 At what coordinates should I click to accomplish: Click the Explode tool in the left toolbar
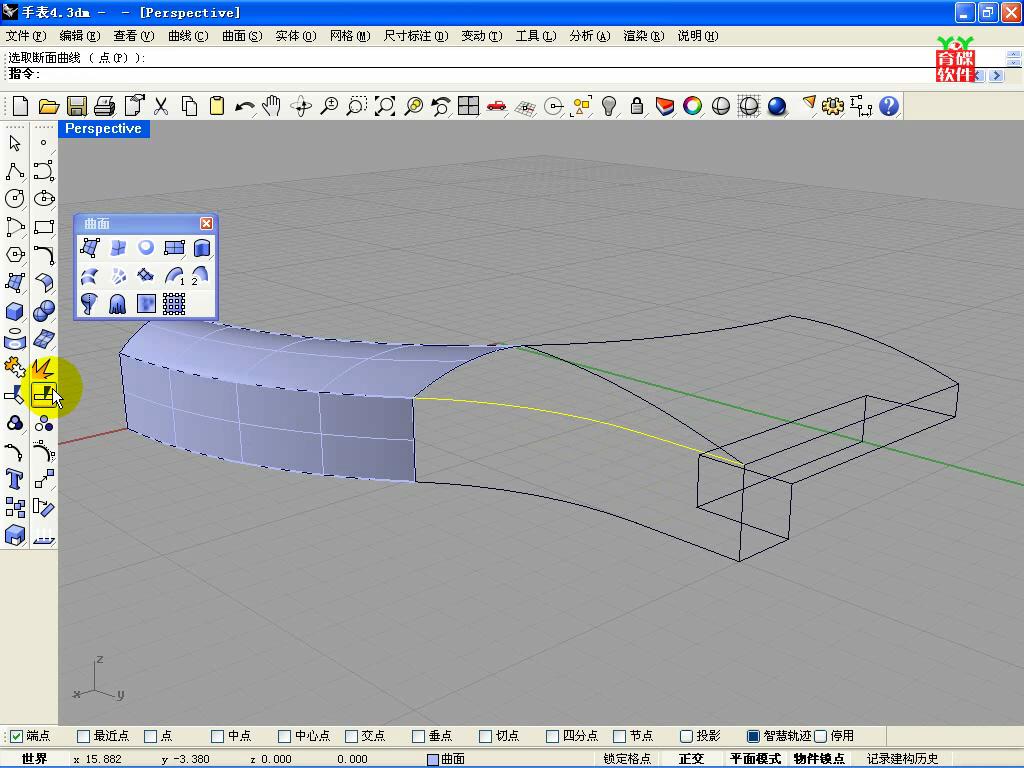pyautogui.click(x=44, y=368)
